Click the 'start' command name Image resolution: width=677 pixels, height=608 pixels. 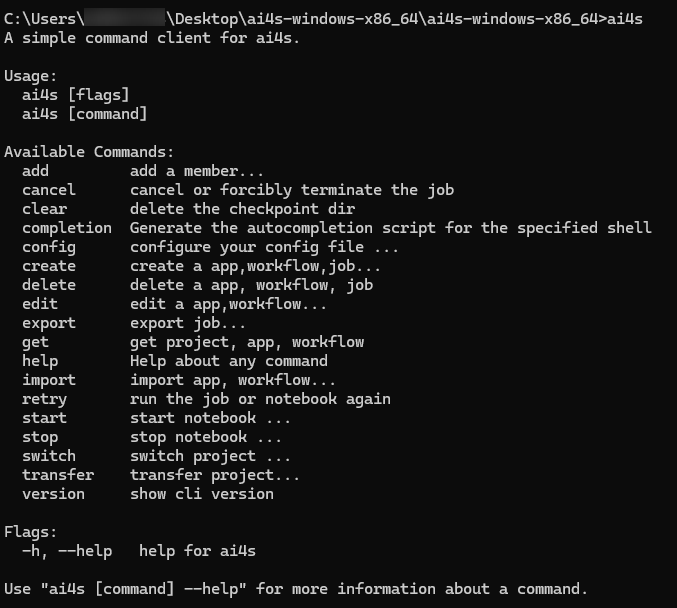[44, 418]
